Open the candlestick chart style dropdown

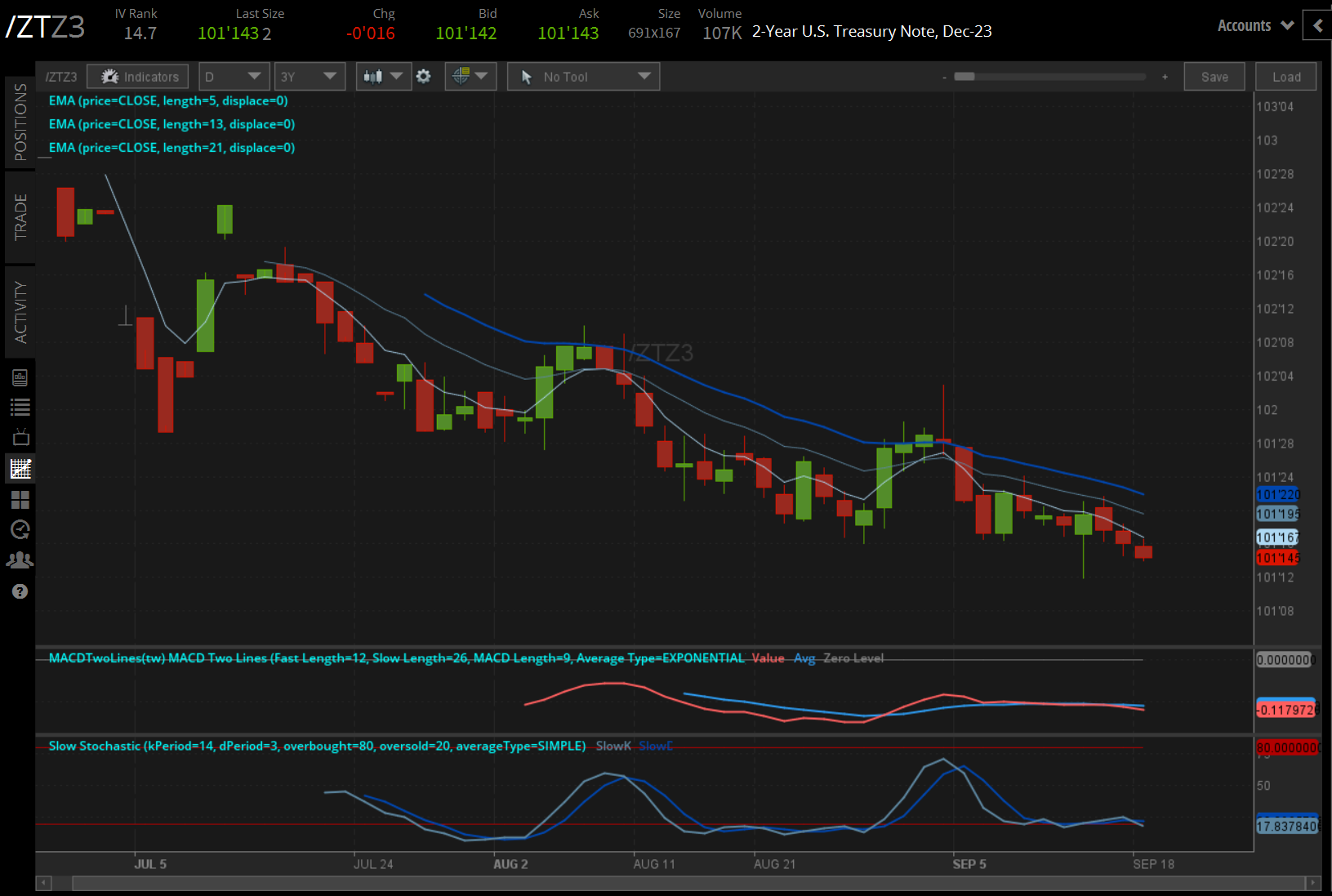coord(383,77)
